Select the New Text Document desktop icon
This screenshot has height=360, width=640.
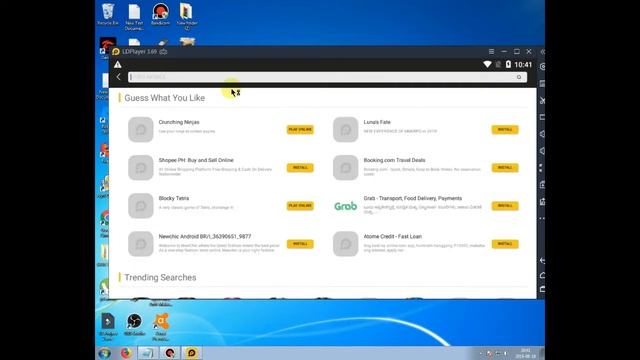point(134,17)
